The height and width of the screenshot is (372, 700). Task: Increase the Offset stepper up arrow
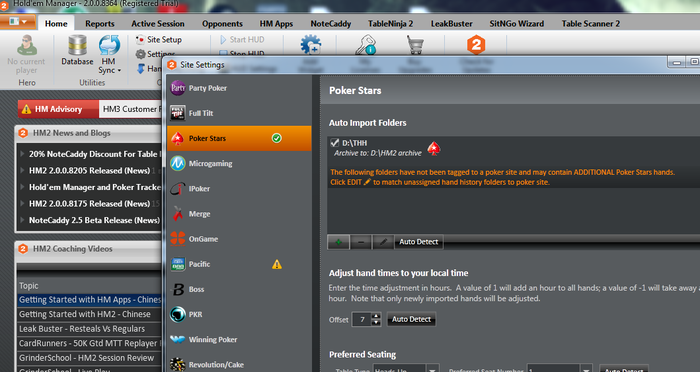click(x=376, y=316)
